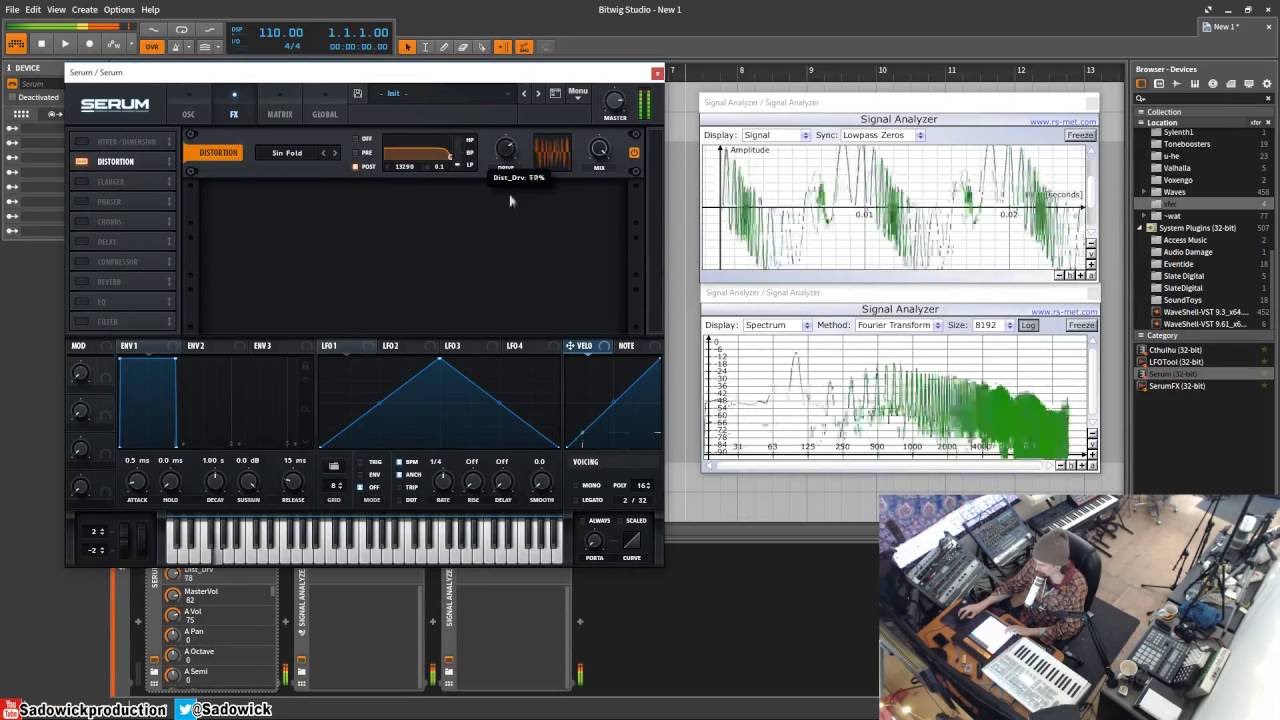Open Serum preset browser icon
Viewport: 1280px width, 720px height.
pyautogui.click(x=555, y=93)
